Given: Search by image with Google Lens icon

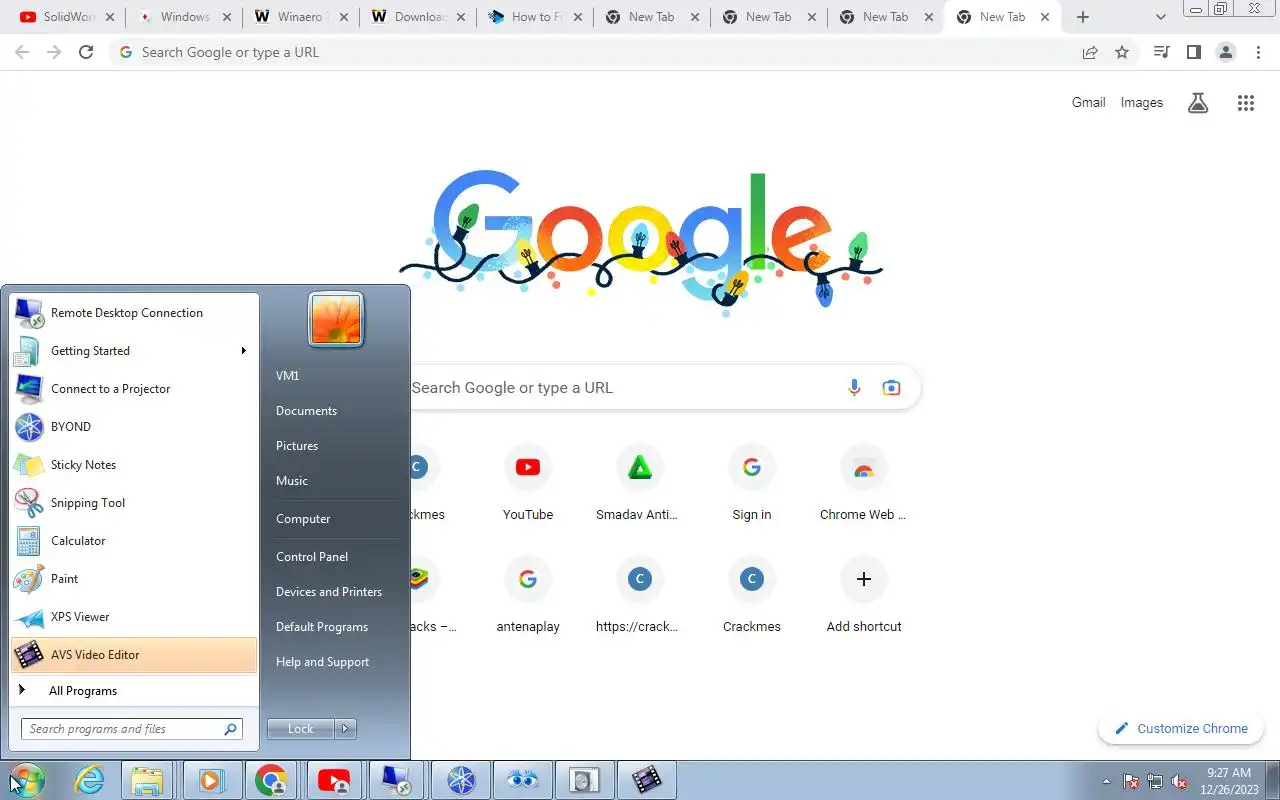Looking at the screenshot, I should click(x=891, y=388).
